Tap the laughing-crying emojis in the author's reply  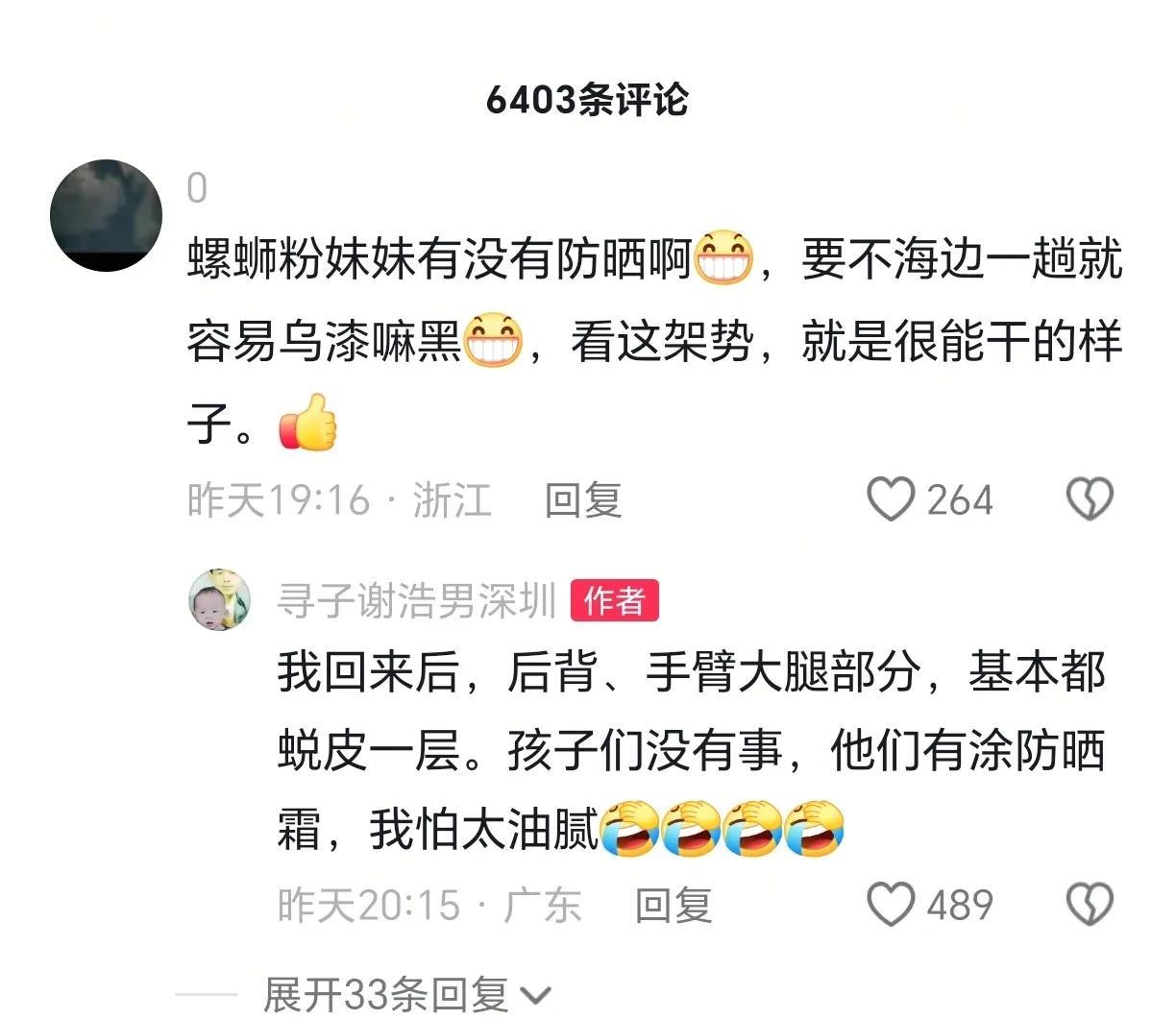click(x=723, y=828)
